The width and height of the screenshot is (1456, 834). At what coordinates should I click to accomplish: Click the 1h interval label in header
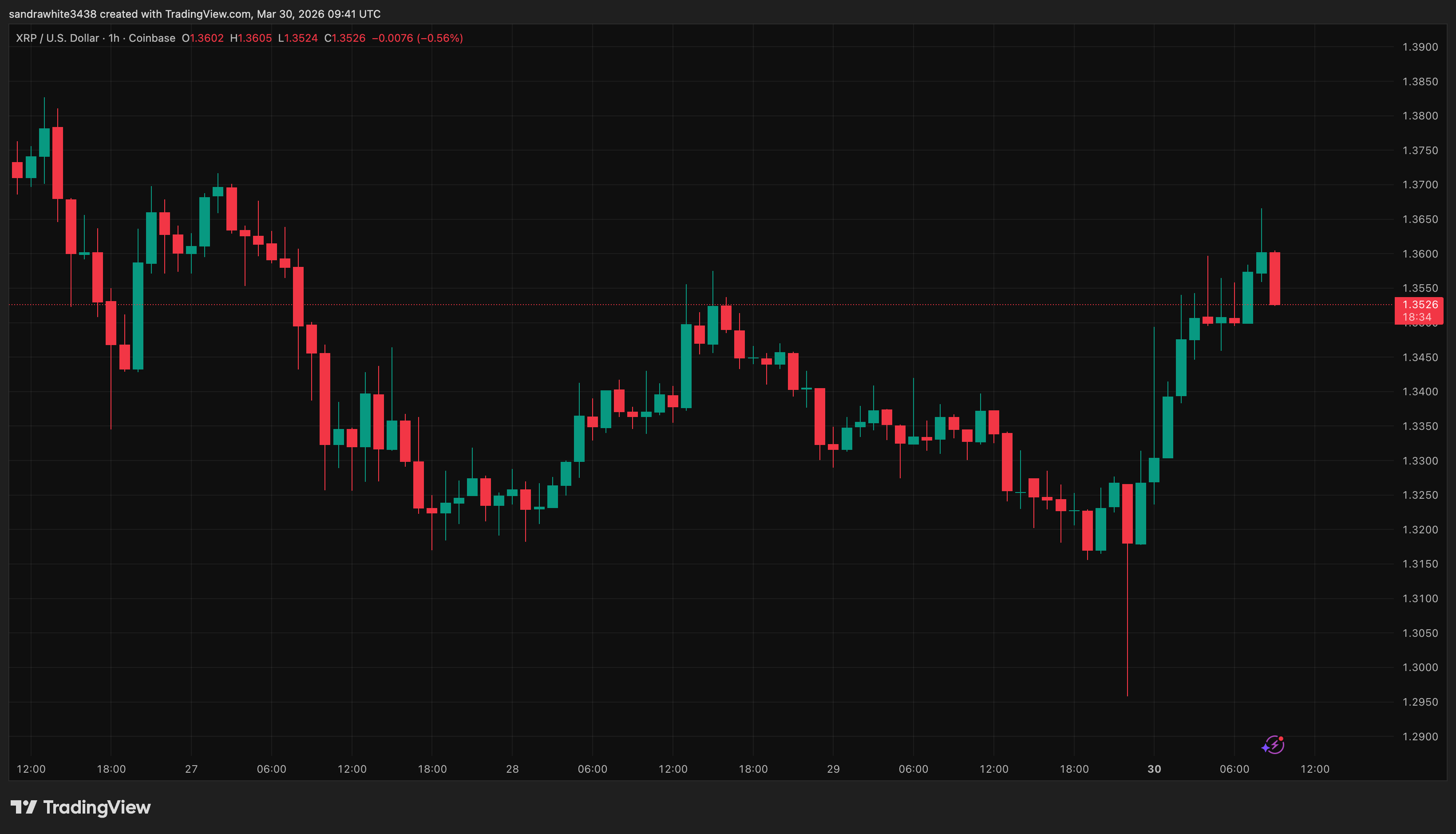coord(114,38)
